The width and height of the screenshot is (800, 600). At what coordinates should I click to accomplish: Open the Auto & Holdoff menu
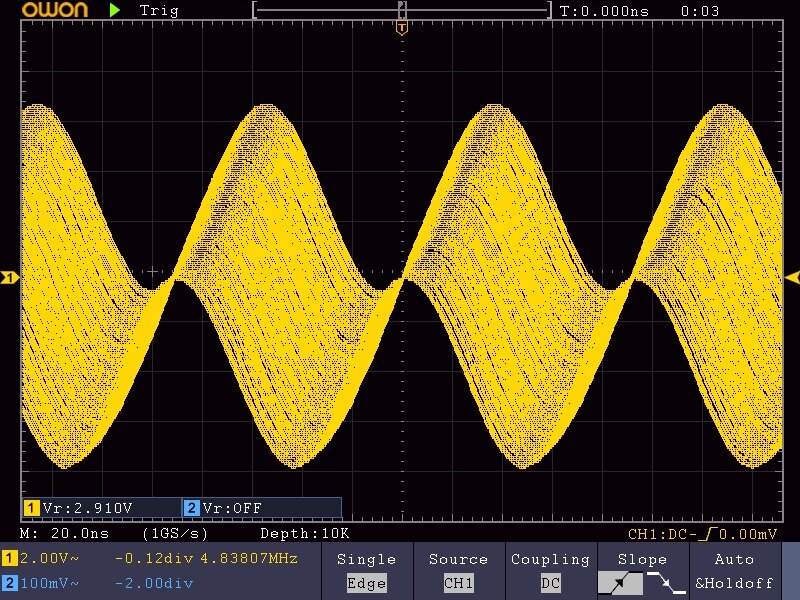click(734, 571)
